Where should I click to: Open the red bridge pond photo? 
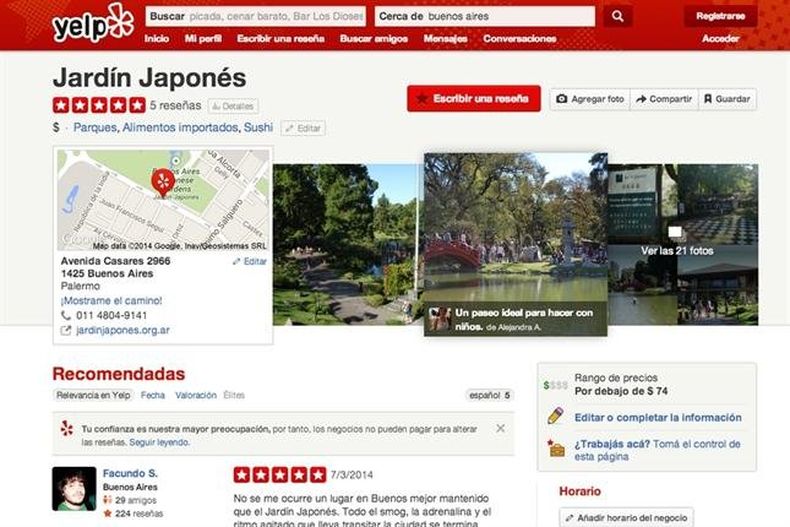click(515, 244)
